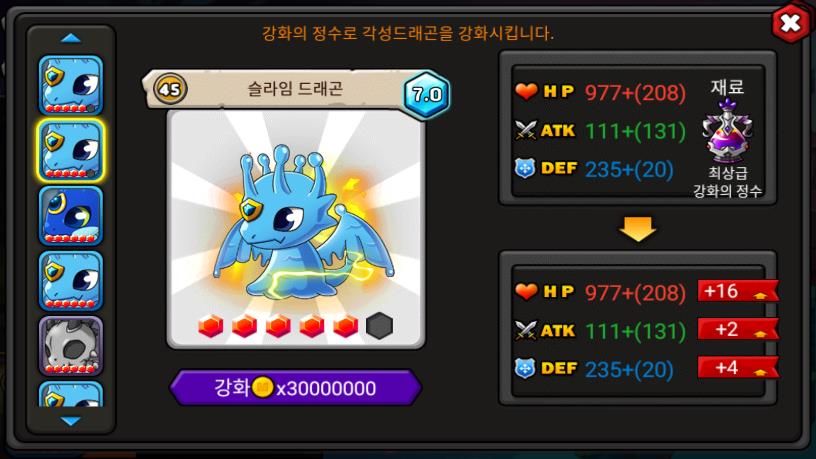Tap the 최상급 강화의 정수 potion material icon
Screen dimensions: 816x459
pyautogui.click(x=727, y=131)
